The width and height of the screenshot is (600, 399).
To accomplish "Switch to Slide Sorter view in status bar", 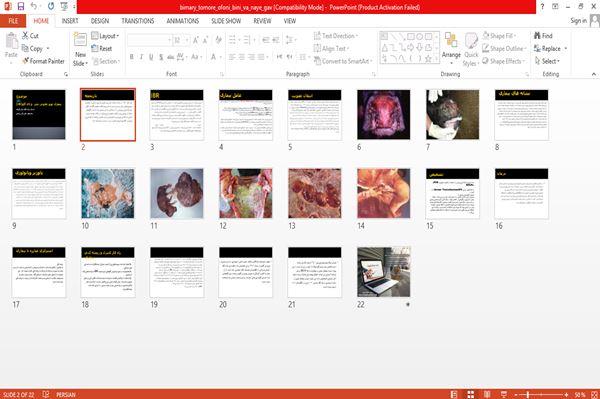I will pos(471,394).
